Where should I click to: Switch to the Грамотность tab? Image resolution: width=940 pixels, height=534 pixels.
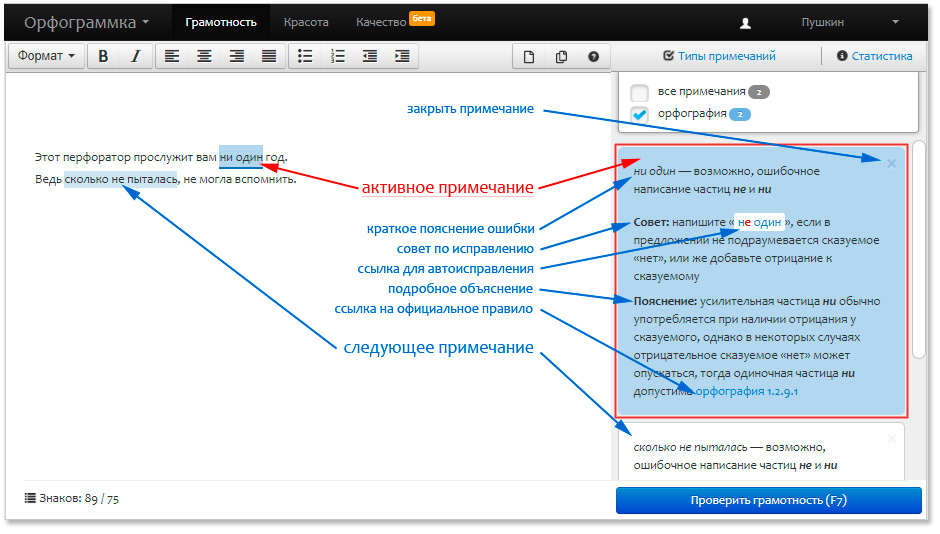click(x=221, y=22)
